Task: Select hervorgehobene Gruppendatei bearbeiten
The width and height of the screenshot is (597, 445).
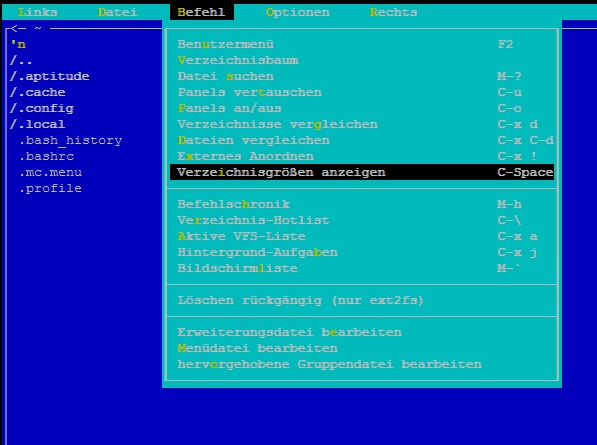Action: coord(362,364)
